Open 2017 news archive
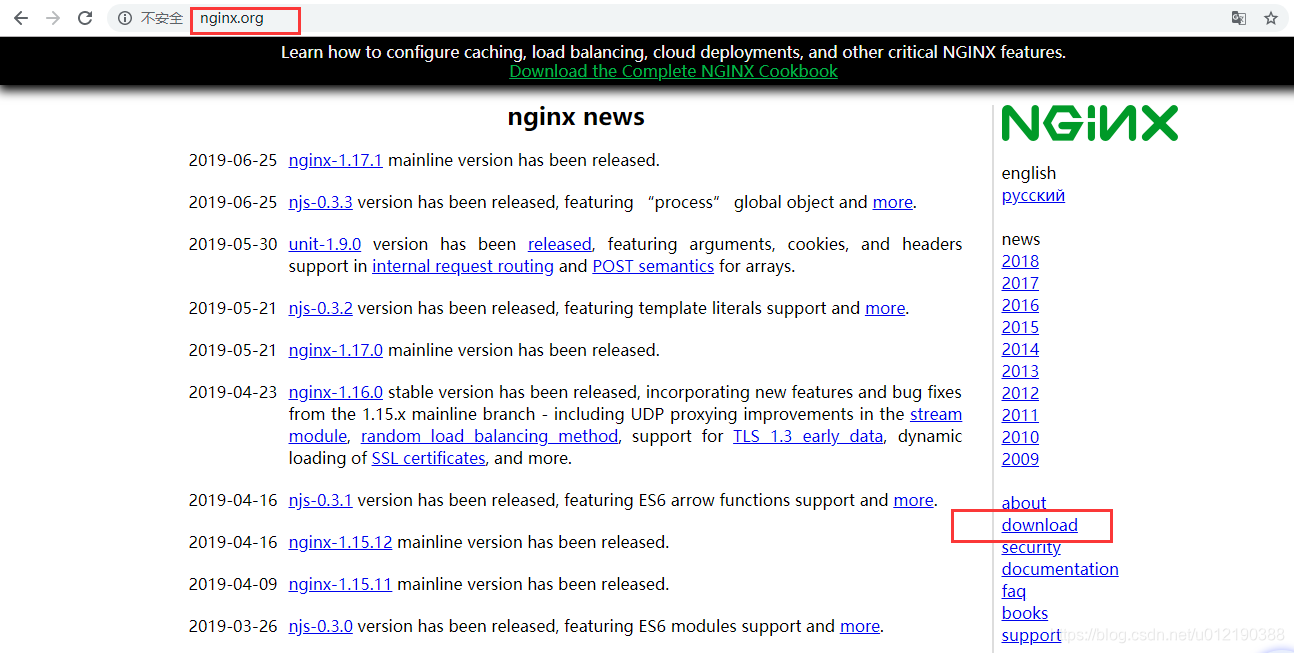 (1020, 283)
